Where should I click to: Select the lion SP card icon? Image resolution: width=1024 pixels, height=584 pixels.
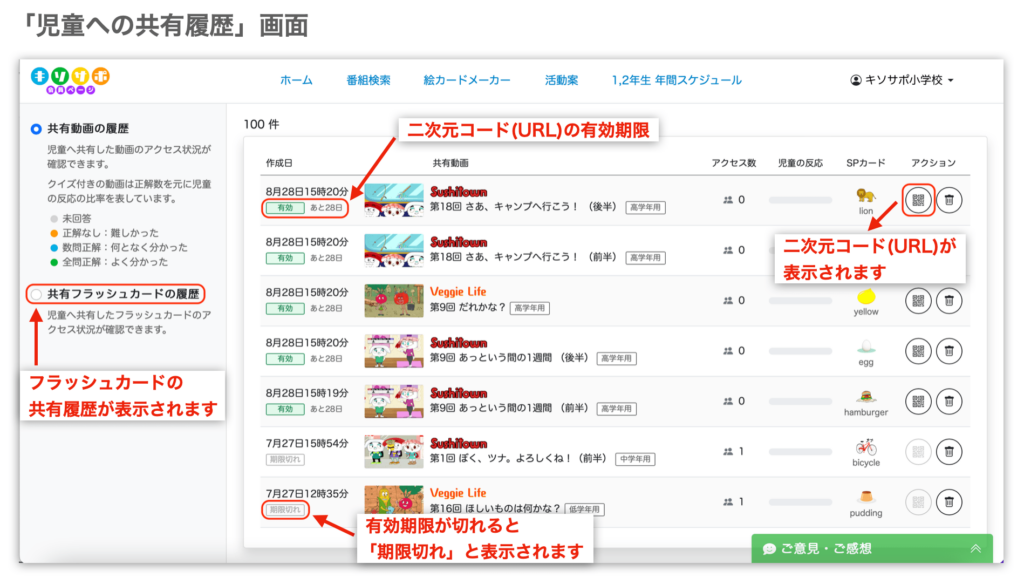click(867, 196)
